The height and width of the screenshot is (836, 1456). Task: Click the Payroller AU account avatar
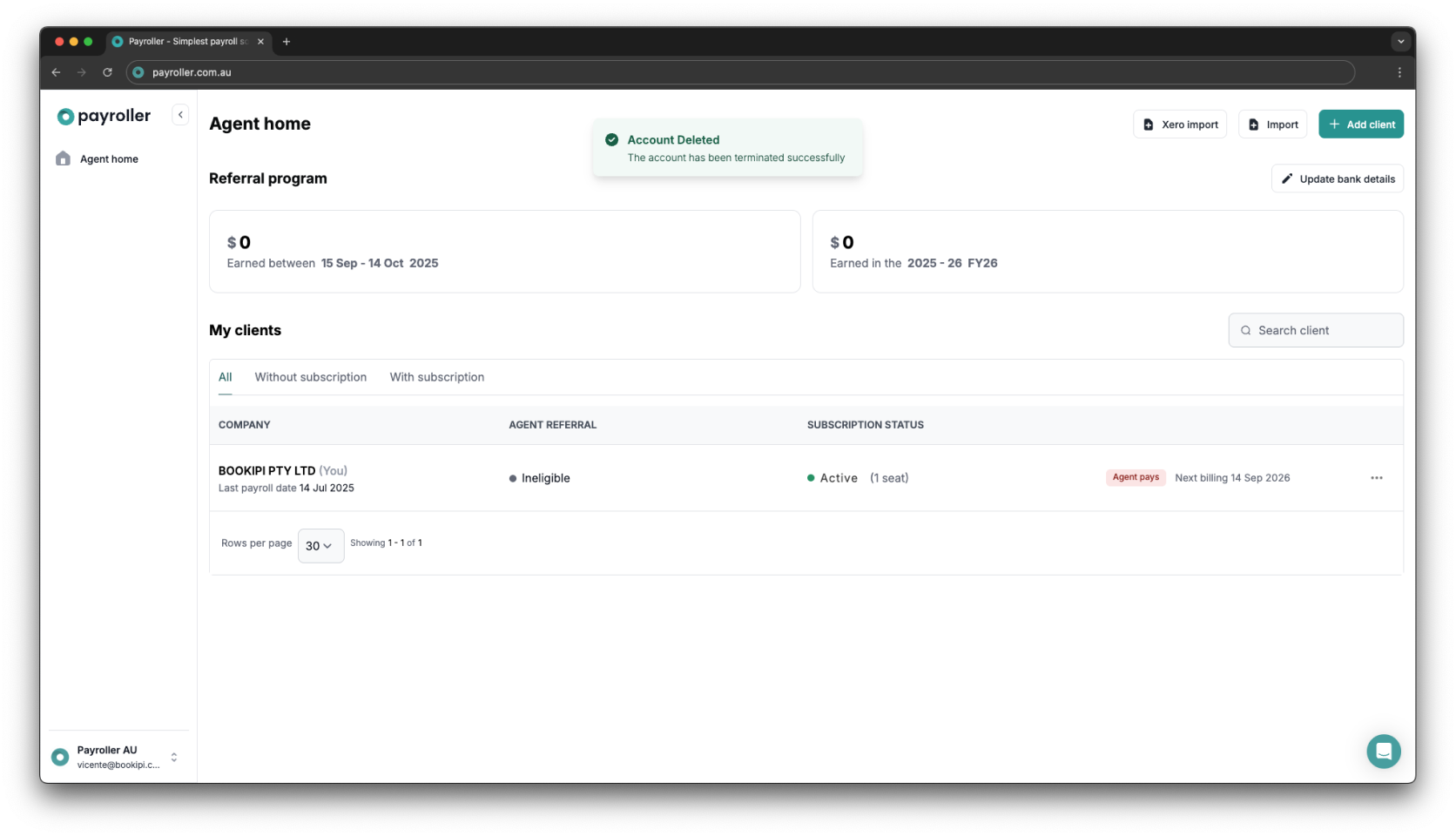click(60, 757)
